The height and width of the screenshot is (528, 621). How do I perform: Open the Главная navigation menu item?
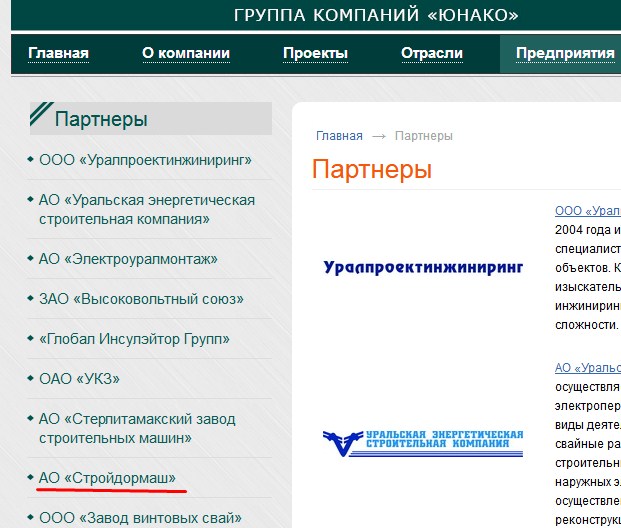click(58, 53)
